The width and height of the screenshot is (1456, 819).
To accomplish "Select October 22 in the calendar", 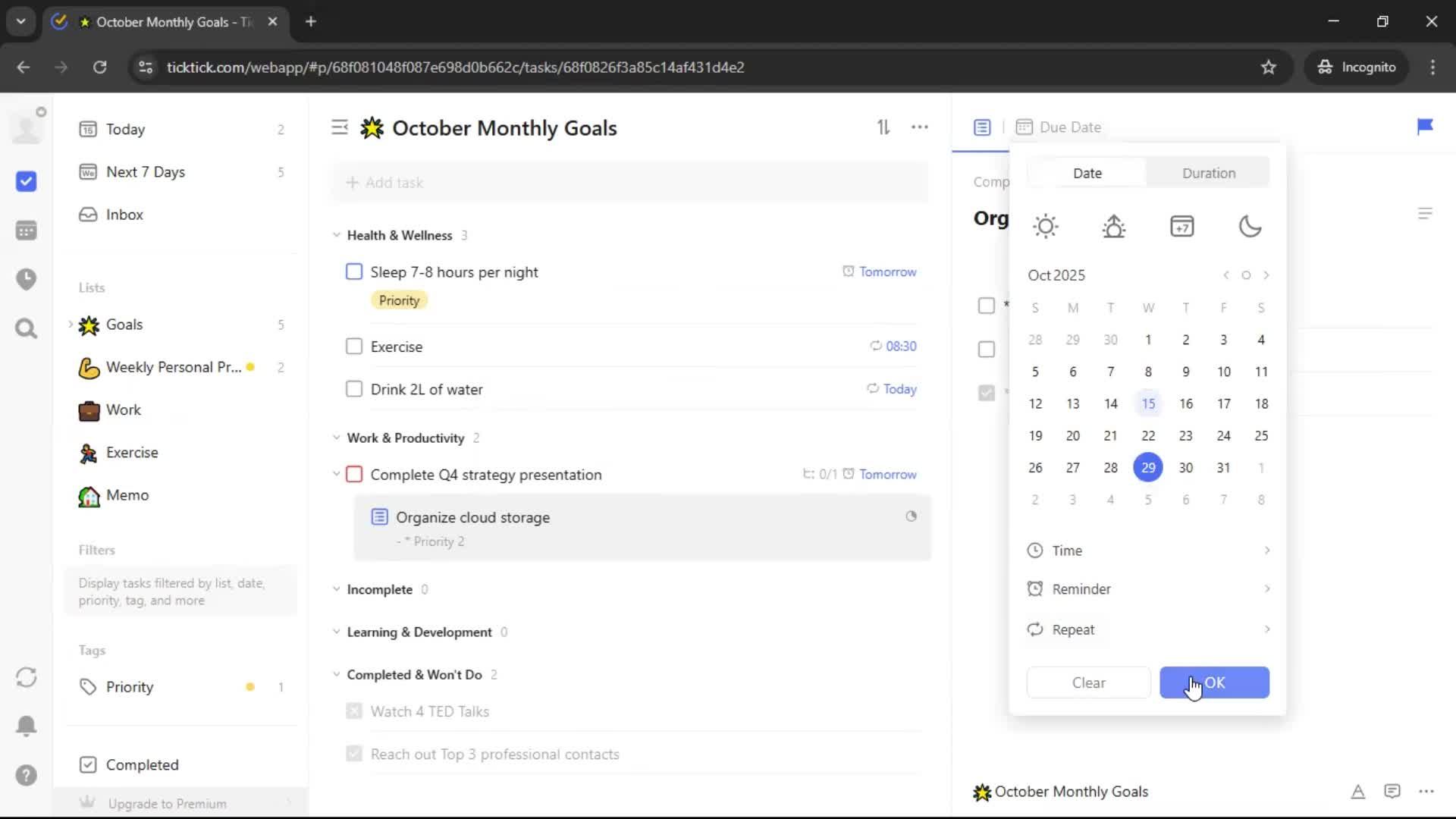I will pyautogui.click(x=1148, y=435).
